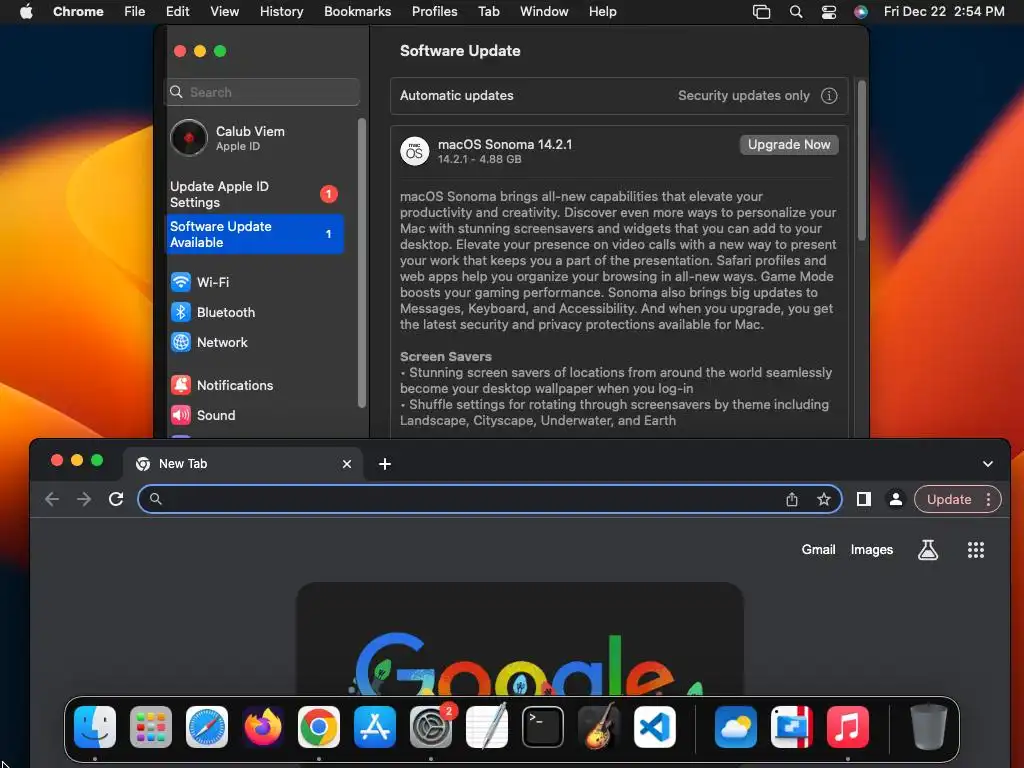
Task: Open the Music app in the dock
Action: tap(848, 727)
